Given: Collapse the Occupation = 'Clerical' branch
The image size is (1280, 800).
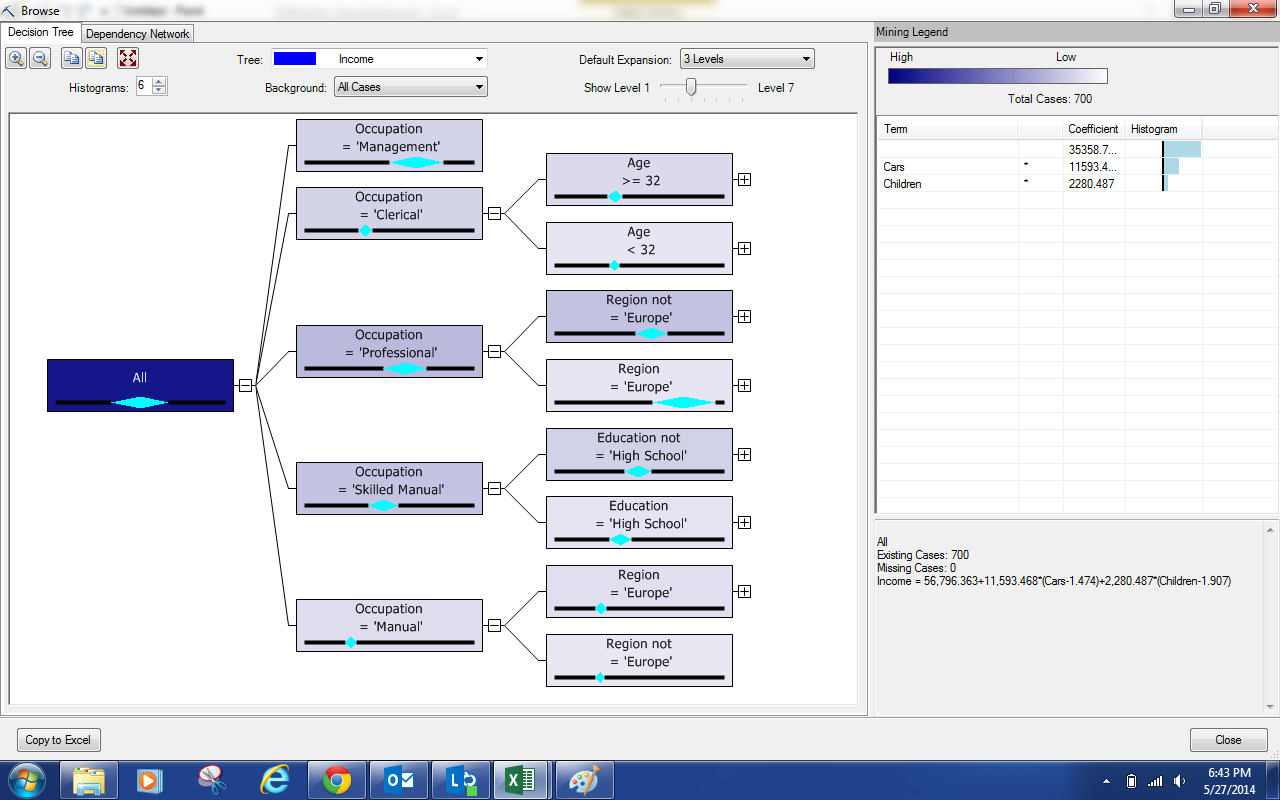Looking at the screenshot, I should click(x=494, y=213).
